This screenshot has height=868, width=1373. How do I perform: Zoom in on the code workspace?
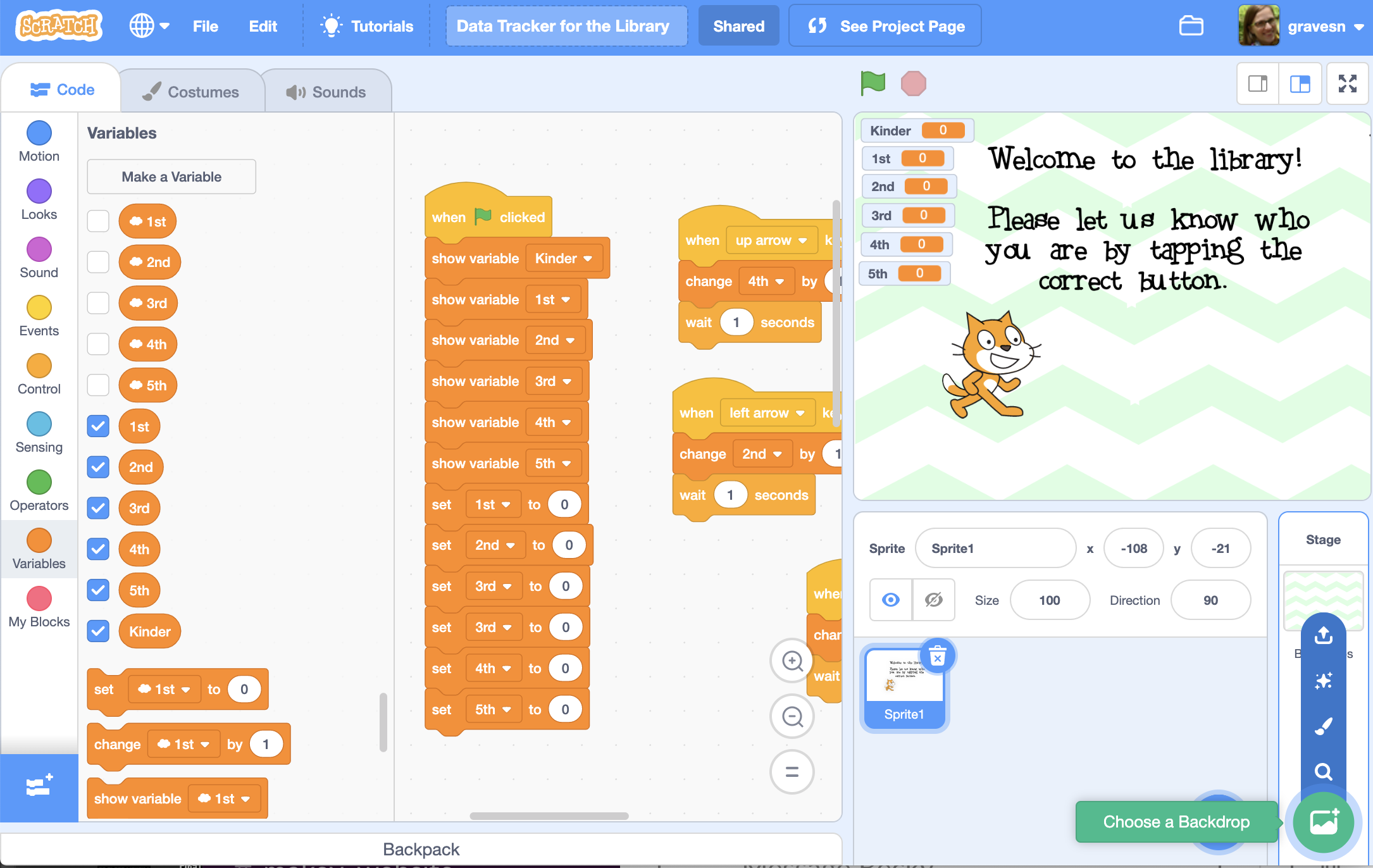coord(792,660)
